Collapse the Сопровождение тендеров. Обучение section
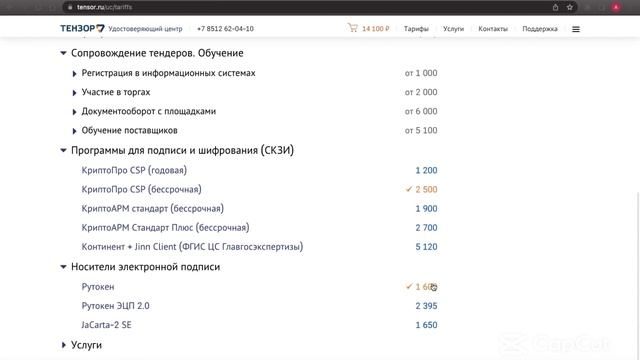This screenshot has height=360, width=640. [63, 53]
